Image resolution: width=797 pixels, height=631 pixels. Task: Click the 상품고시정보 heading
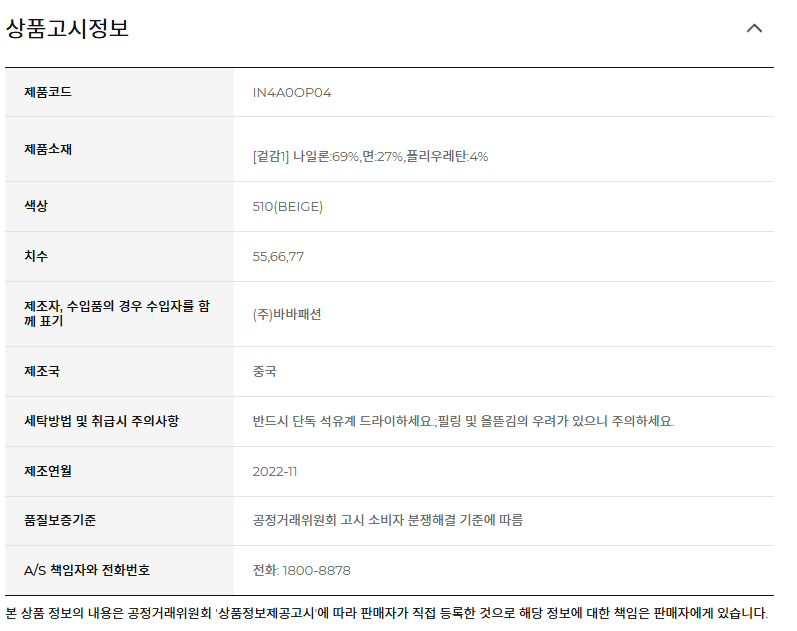pos(67,28)
